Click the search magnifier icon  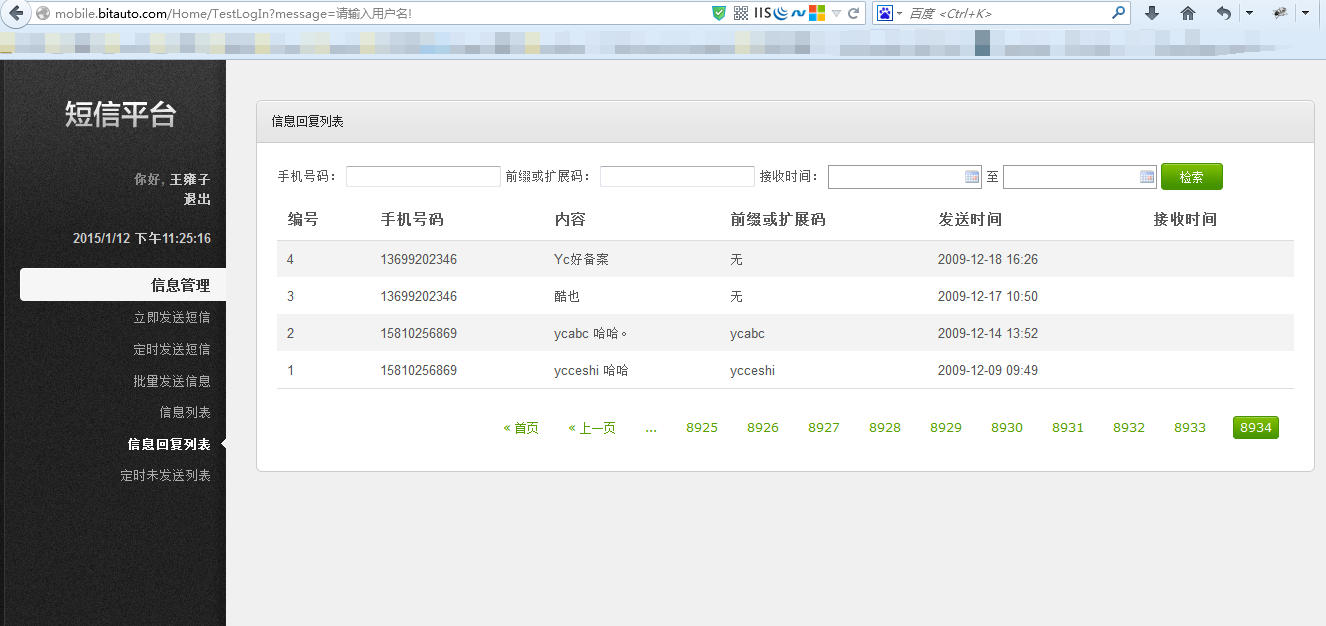[x=1119, y=13]
